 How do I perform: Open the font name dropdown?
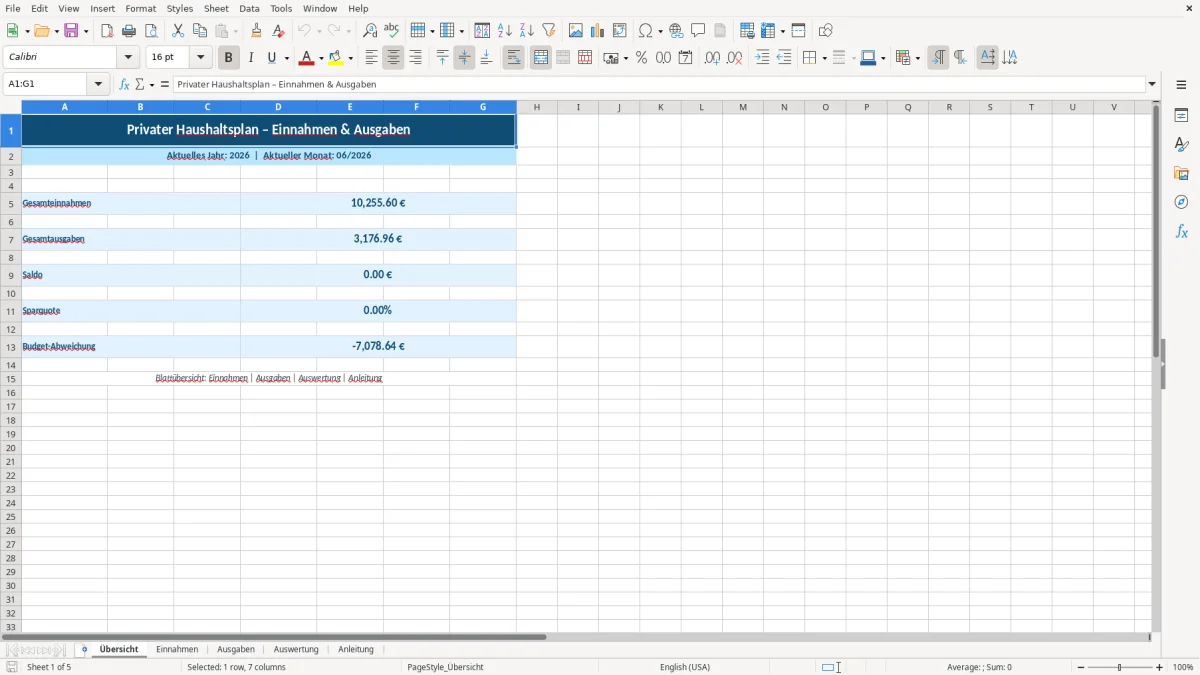pos(128,58)
